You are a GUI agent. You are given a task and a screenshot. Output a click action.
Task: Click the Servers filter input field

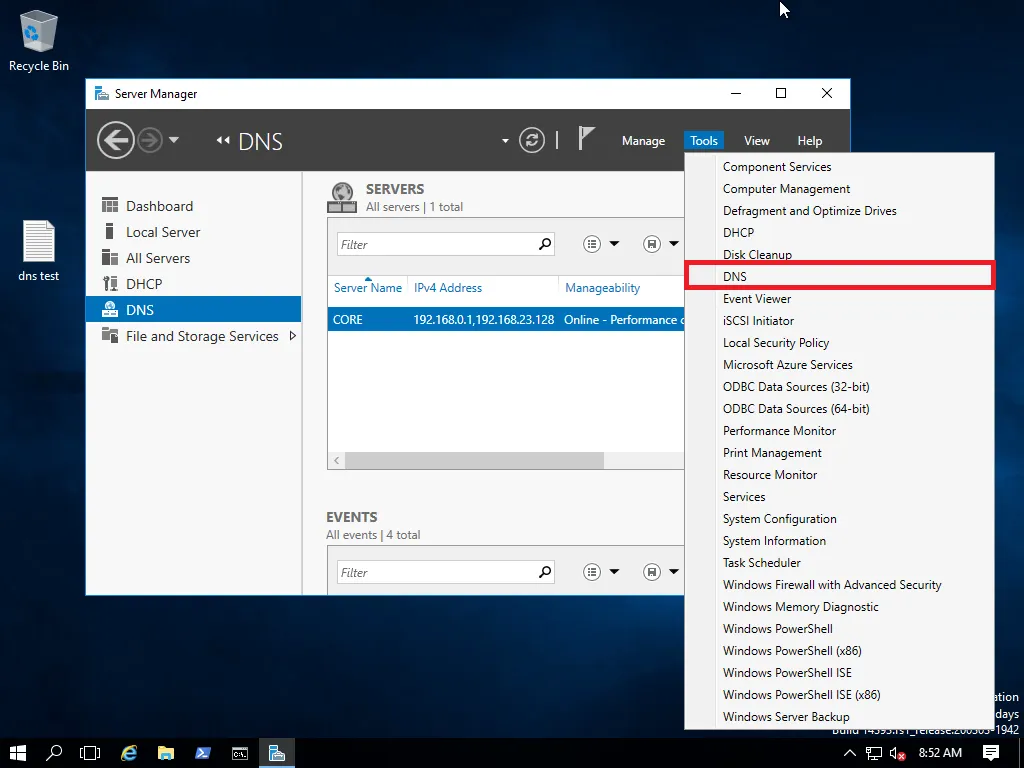(437, 244)
